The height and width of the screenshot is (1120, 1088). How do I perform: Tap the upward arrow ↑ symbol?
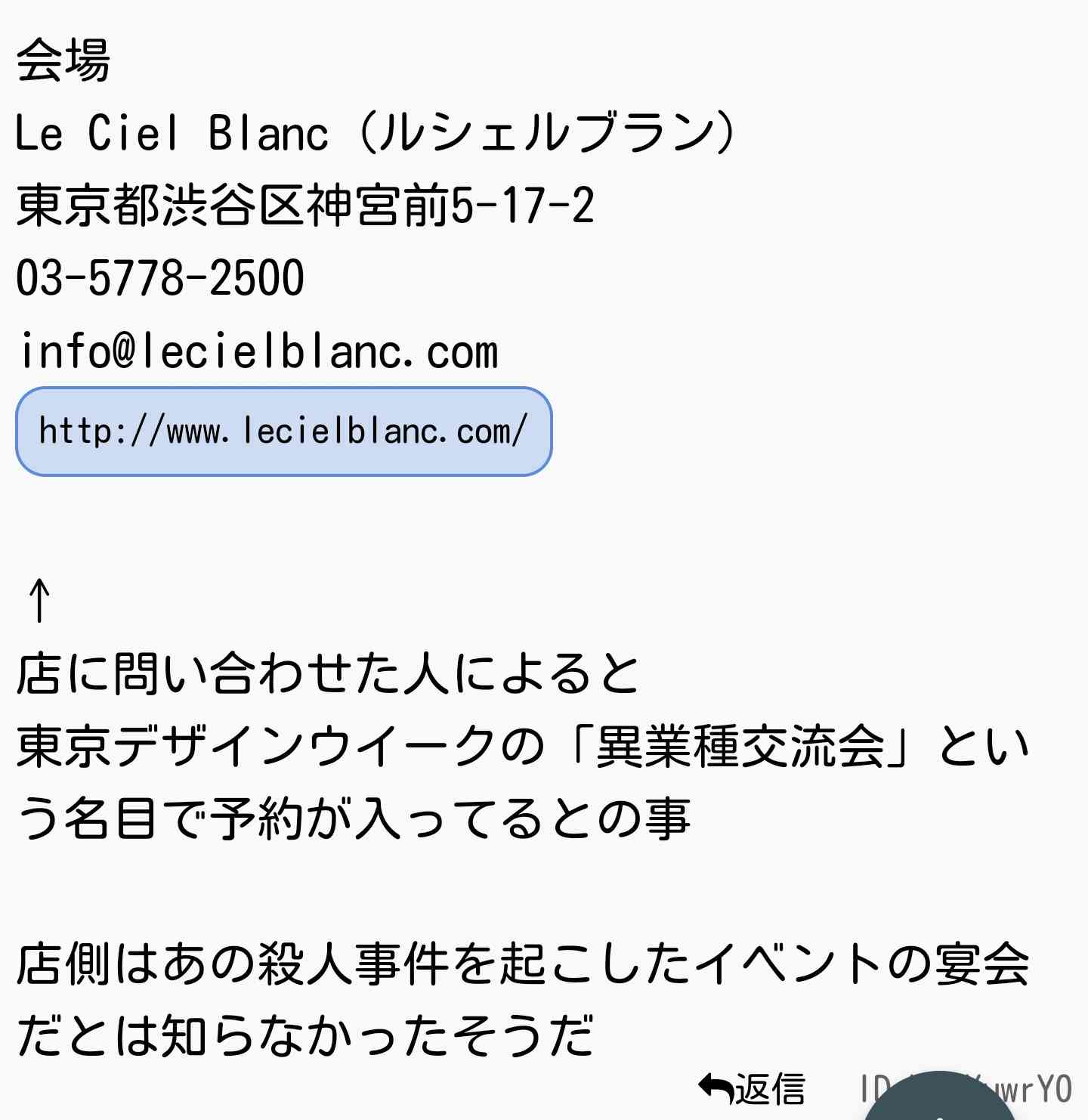point(39,600)
